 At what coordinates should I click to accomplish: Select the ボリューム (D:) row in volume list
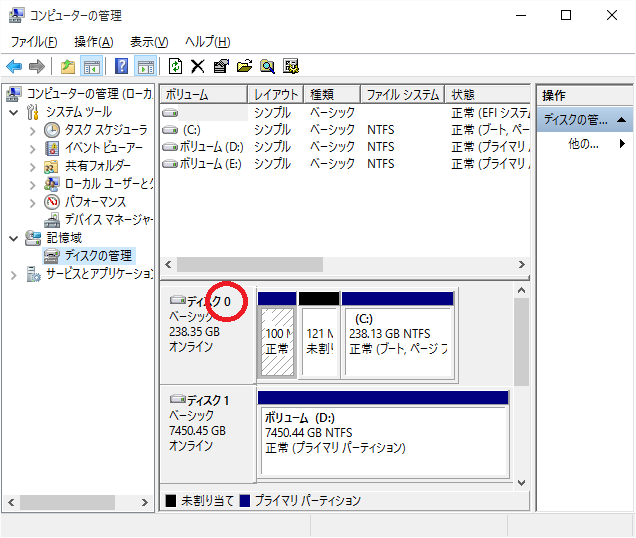(x=346, y=147)
